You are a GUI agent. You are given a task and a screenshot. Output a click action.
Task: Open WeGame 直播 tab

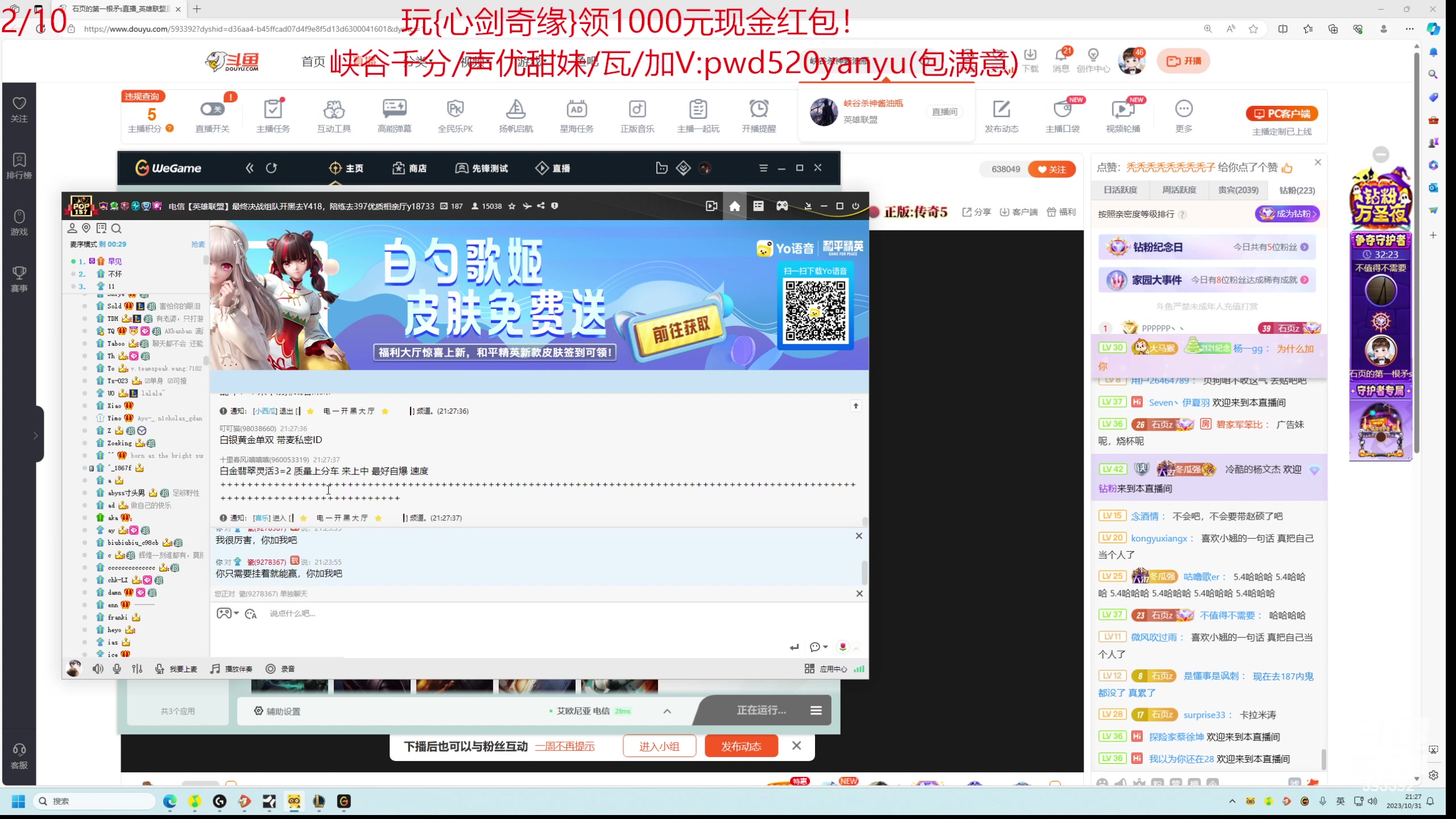(x=553, y=168)
